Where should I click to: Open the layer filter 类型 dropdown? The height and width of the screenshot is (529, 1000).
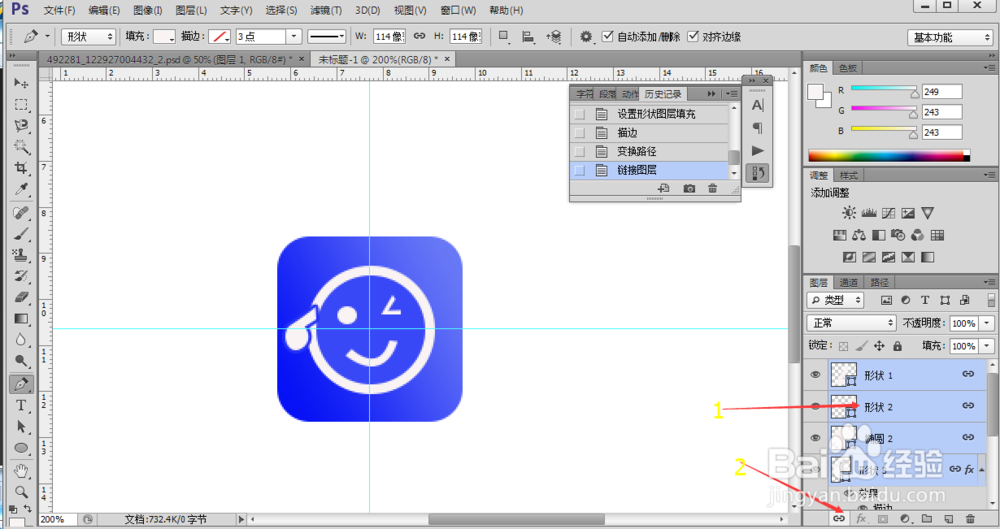835,300
